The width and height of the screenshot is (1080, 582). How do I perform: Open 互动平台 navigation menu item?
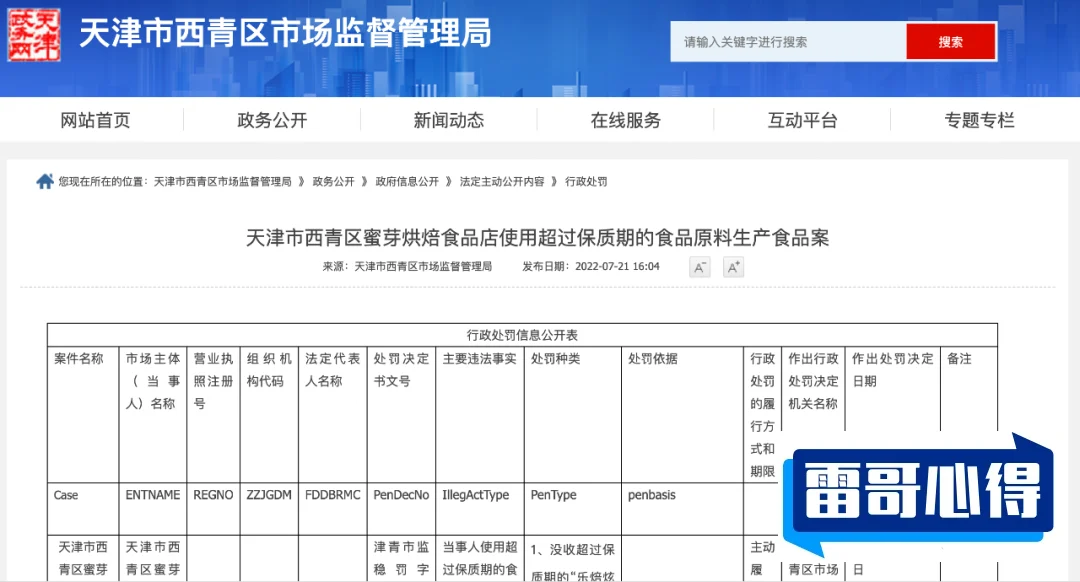tap(802, 121)
